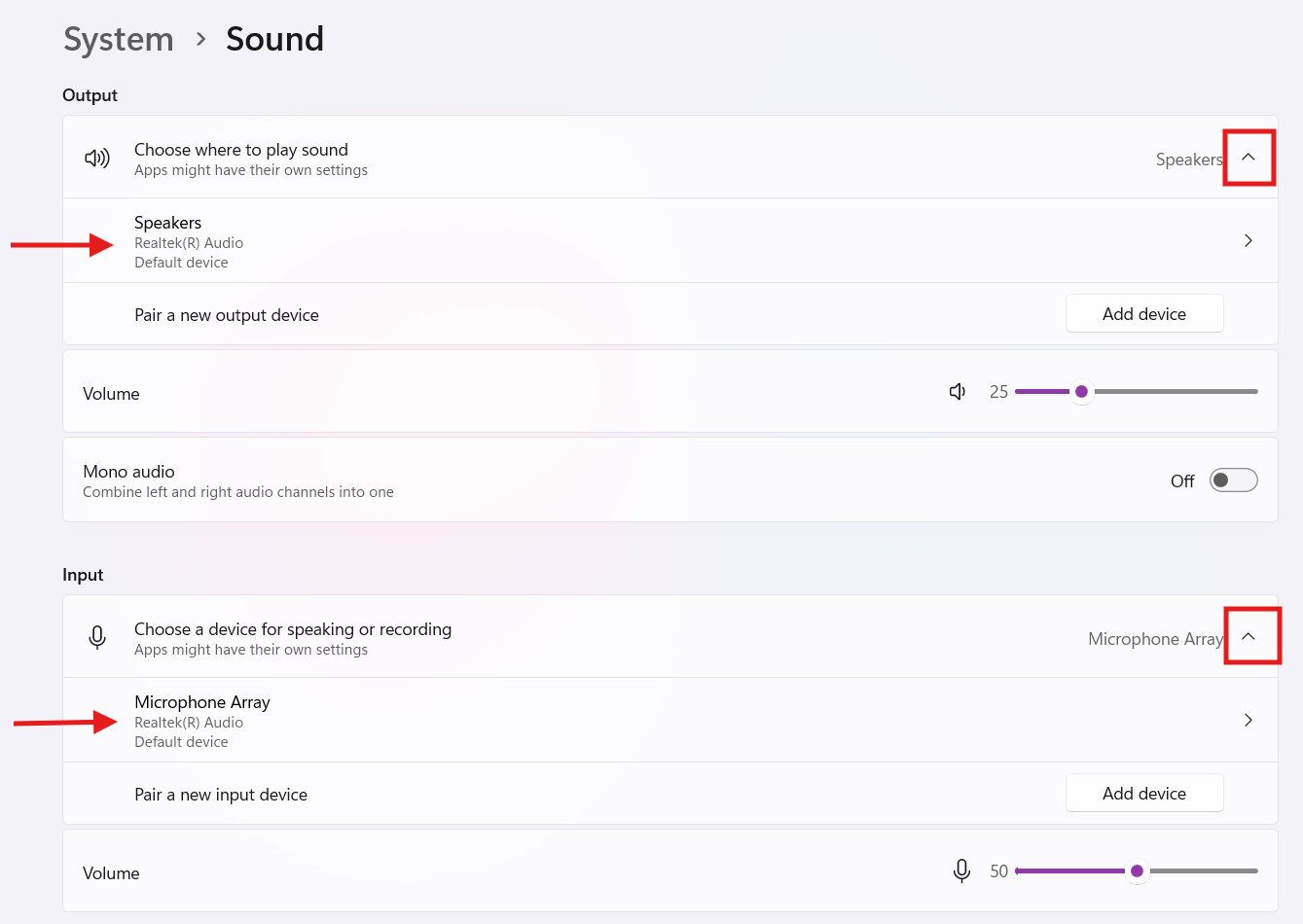Click the input volume slider handle
The height and width of the screenshot is (924, 1303).
(x=1137, y=871)
